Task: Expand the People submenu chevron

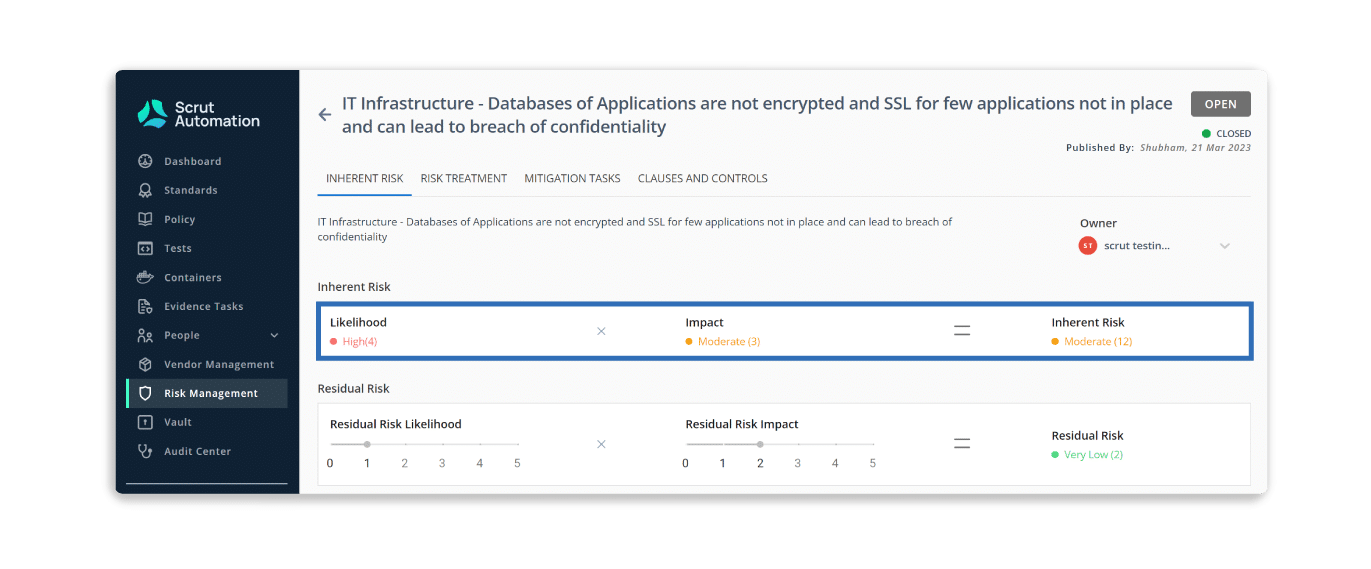Action: [x=274, y=335]
